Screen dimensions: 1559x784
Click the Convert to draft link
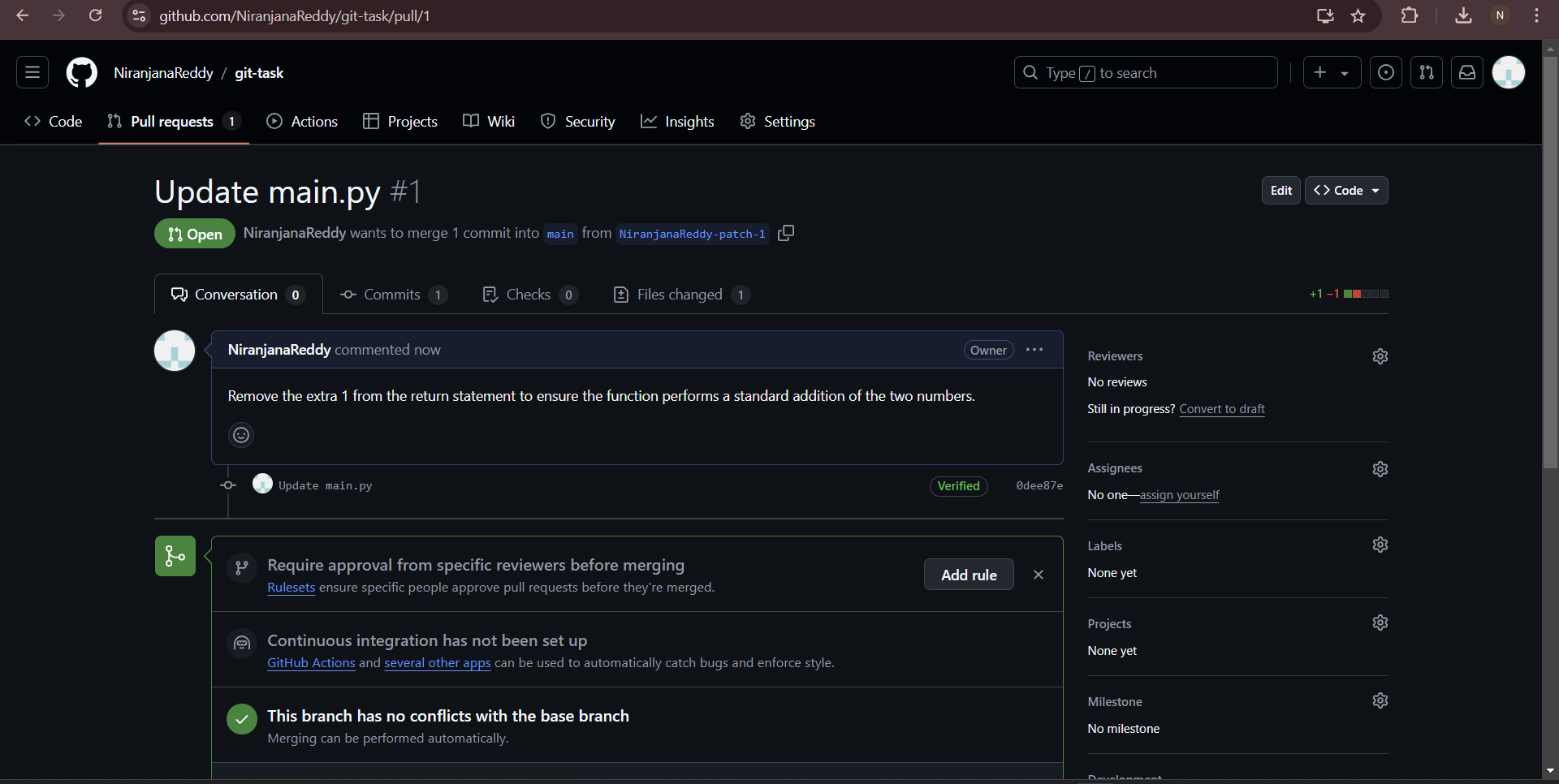(1222, 409)
